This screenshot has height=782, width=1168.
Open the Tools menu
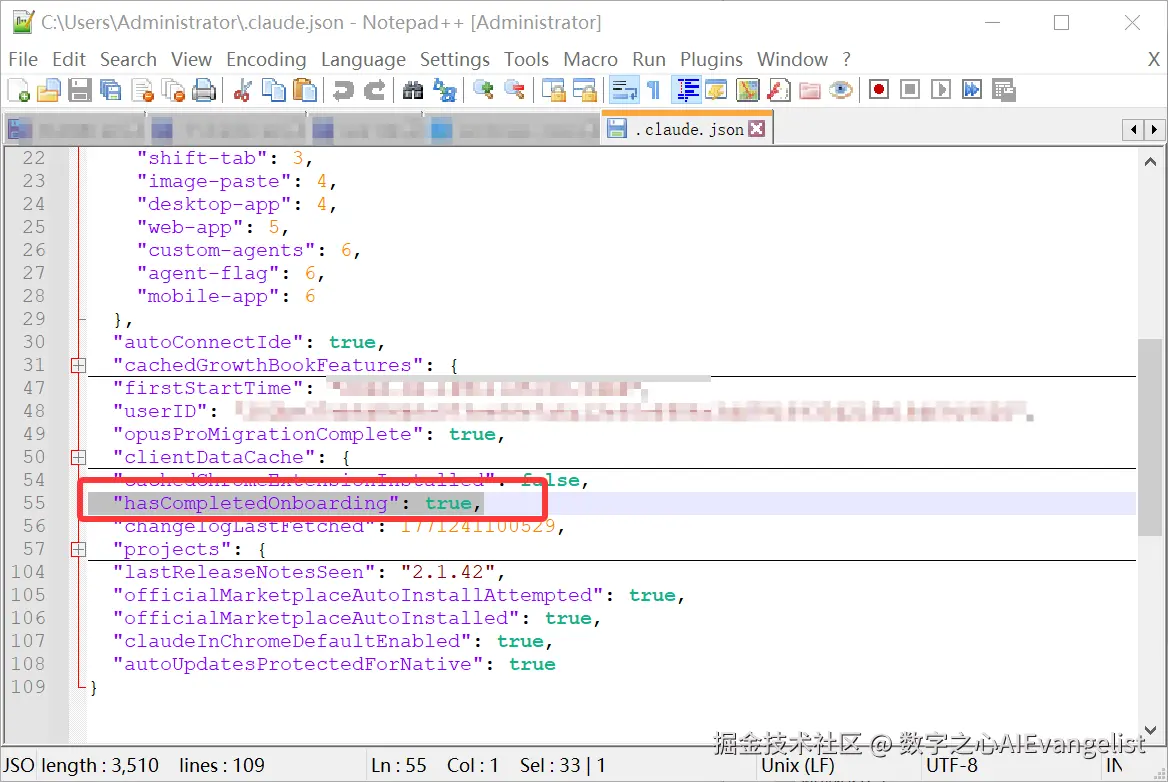pos(526,60)
